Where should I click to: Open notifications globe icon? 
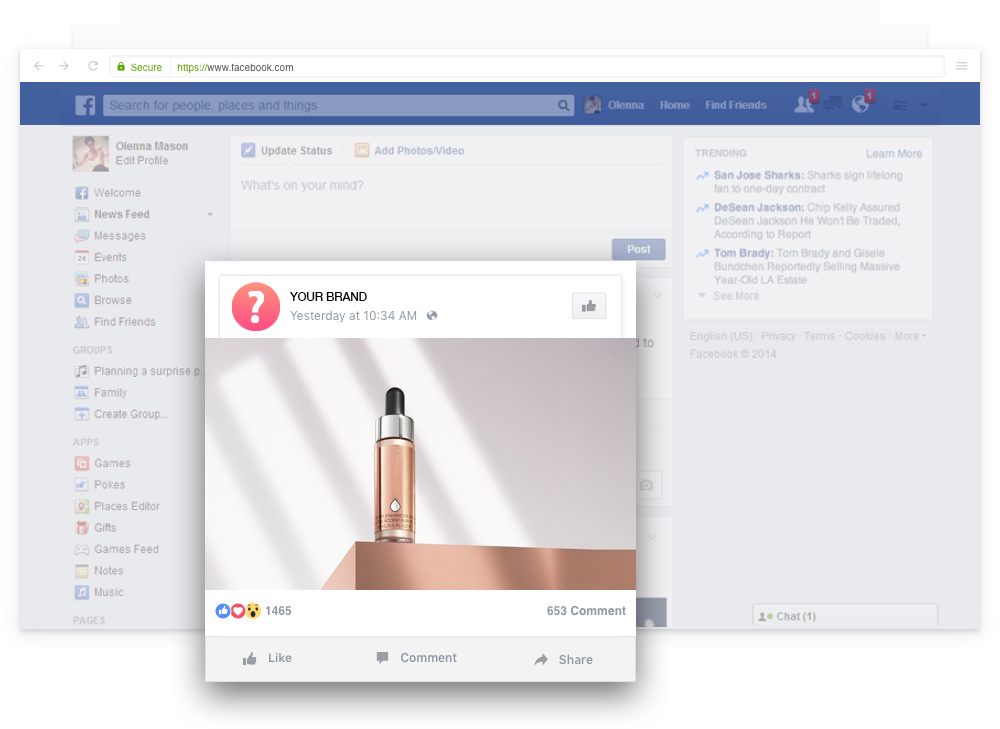pyautogui.click(x=861, y=104)
